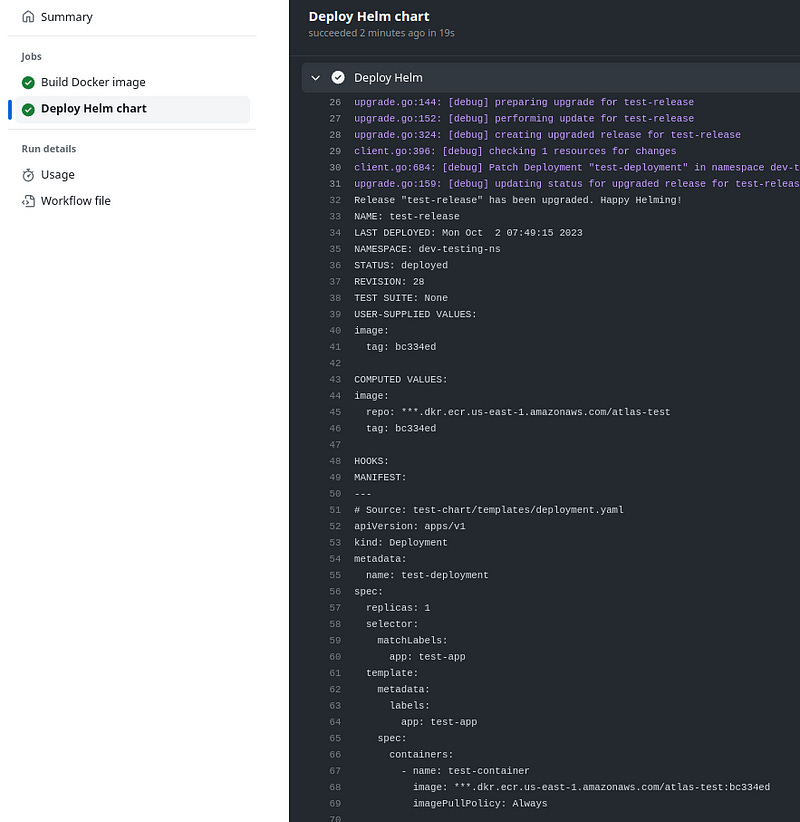Click the Deploy Helm step title
Viewport: 800px width, 822px height.
pyautogui.click(x=388, y=78)
